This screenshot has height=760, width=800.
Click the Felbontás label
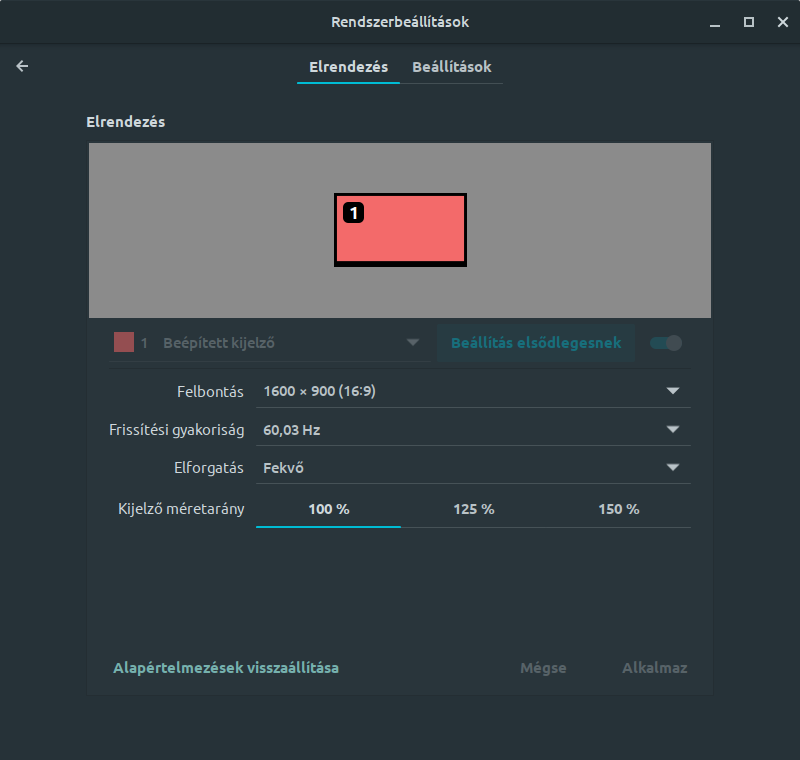pyautogui.click(x=210, y=392)
